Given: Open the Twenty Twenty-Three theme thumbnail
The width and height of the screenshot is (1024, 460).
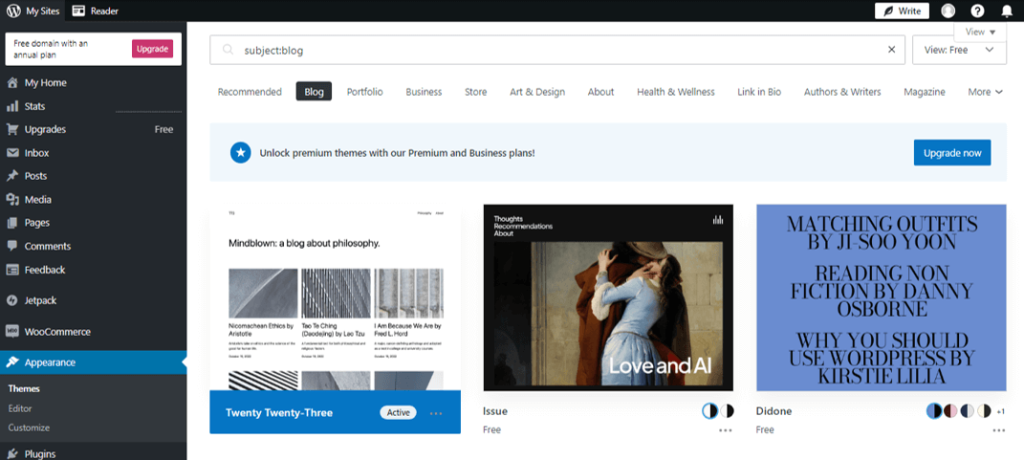Looking at the screenshot, I should click(335, 297).
